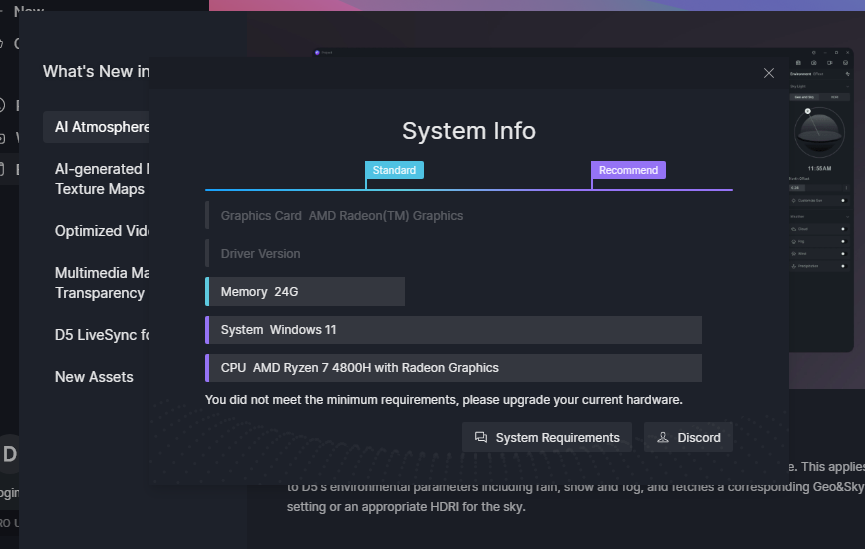Screen dimensions: 865x549
Task: Click the person icon on Discord button
Action: pos(663,438)
